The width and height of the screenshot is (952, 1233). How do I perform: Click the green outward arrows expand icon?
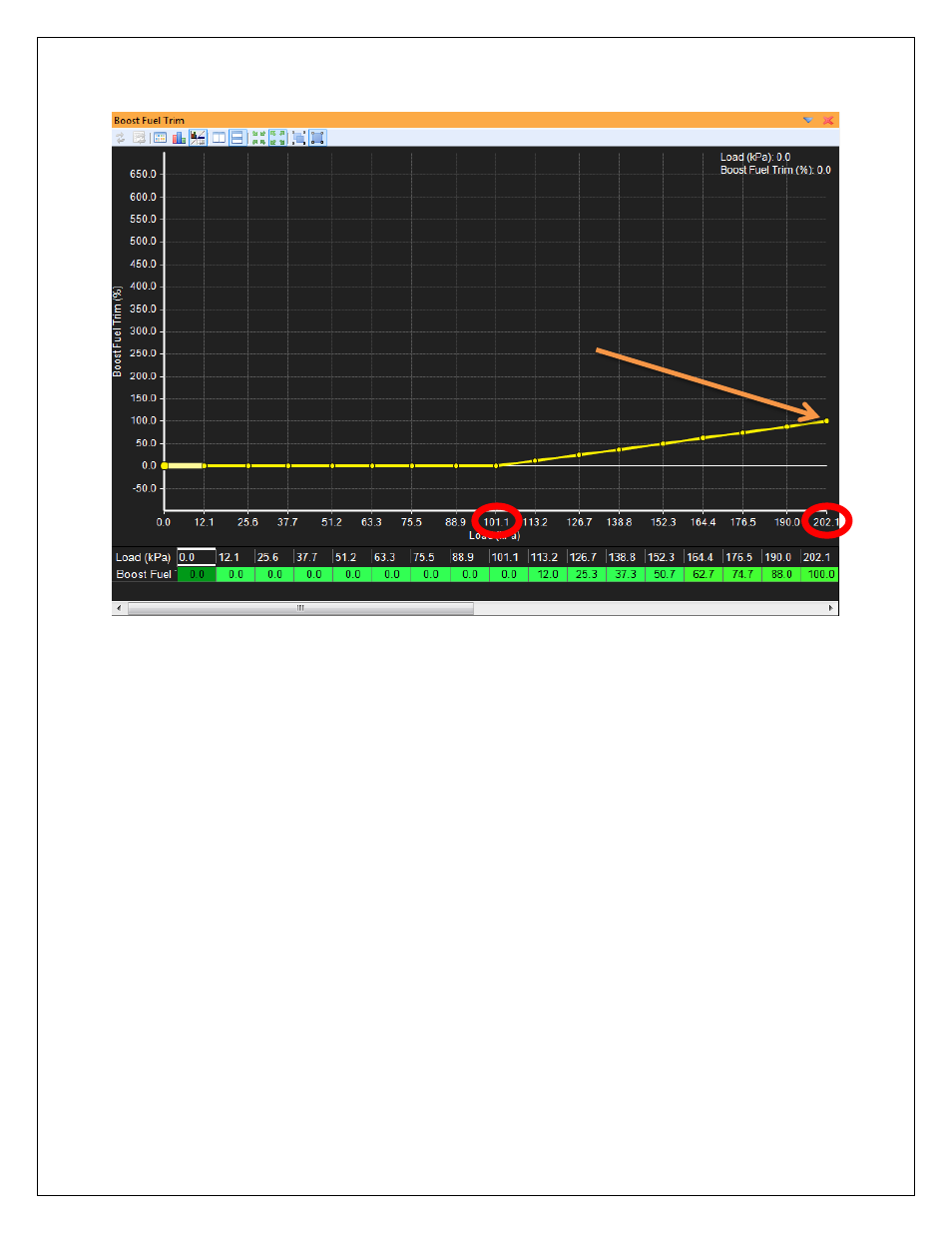277,138
